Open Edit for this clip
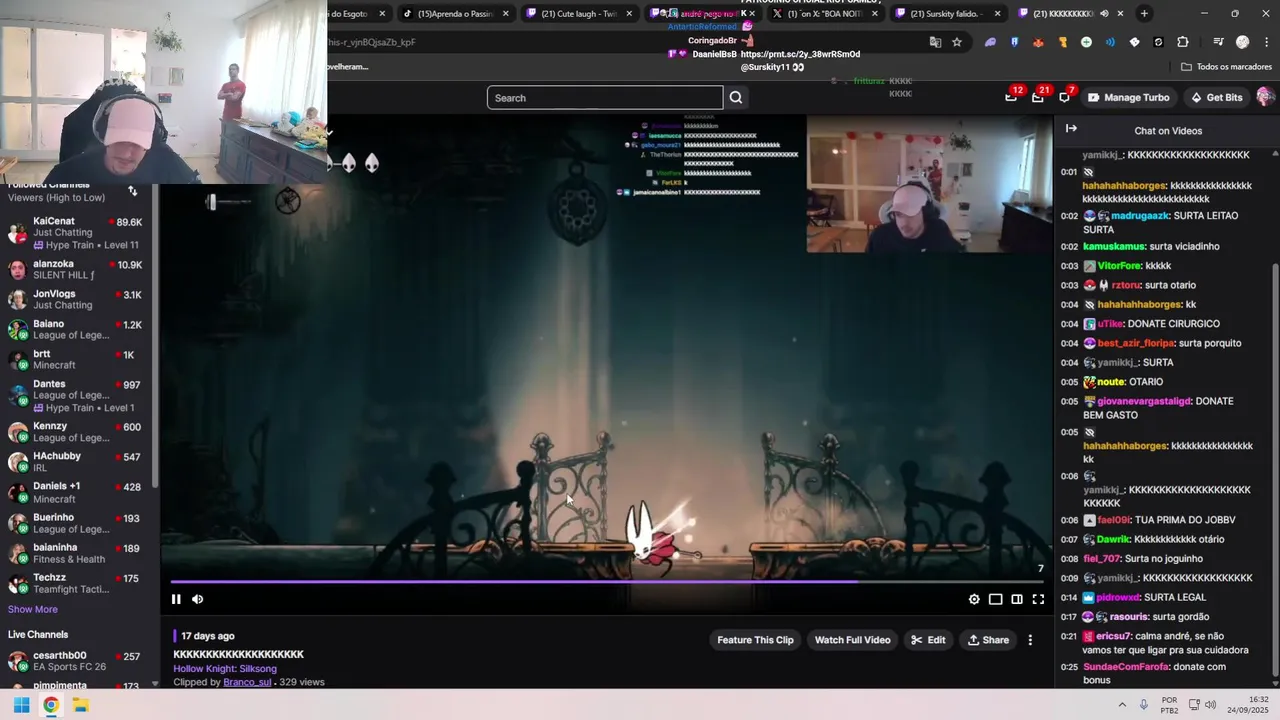This screenshot has height=720, width=1280. 927,640
